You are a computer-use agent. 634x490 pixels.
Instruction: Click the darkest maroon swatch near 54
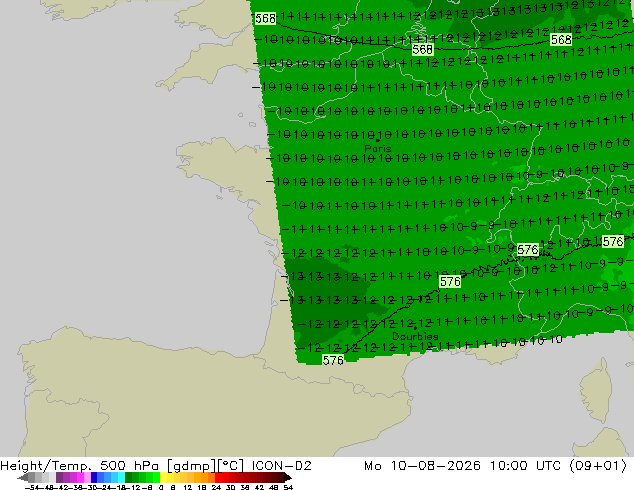(281, 477)
